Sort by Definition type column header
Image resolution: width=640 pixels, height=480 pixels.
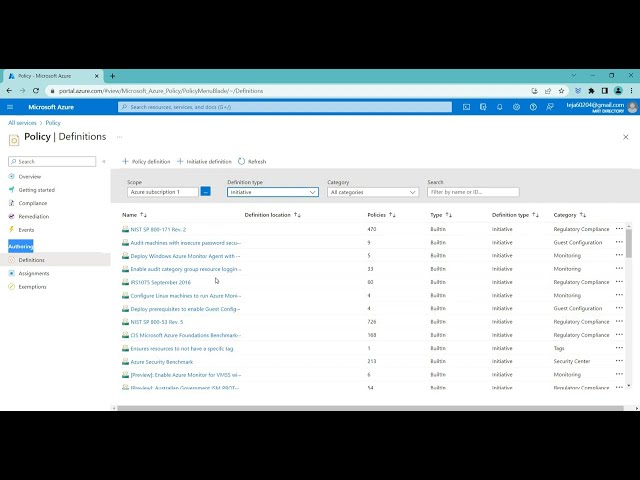click(515, 215)
